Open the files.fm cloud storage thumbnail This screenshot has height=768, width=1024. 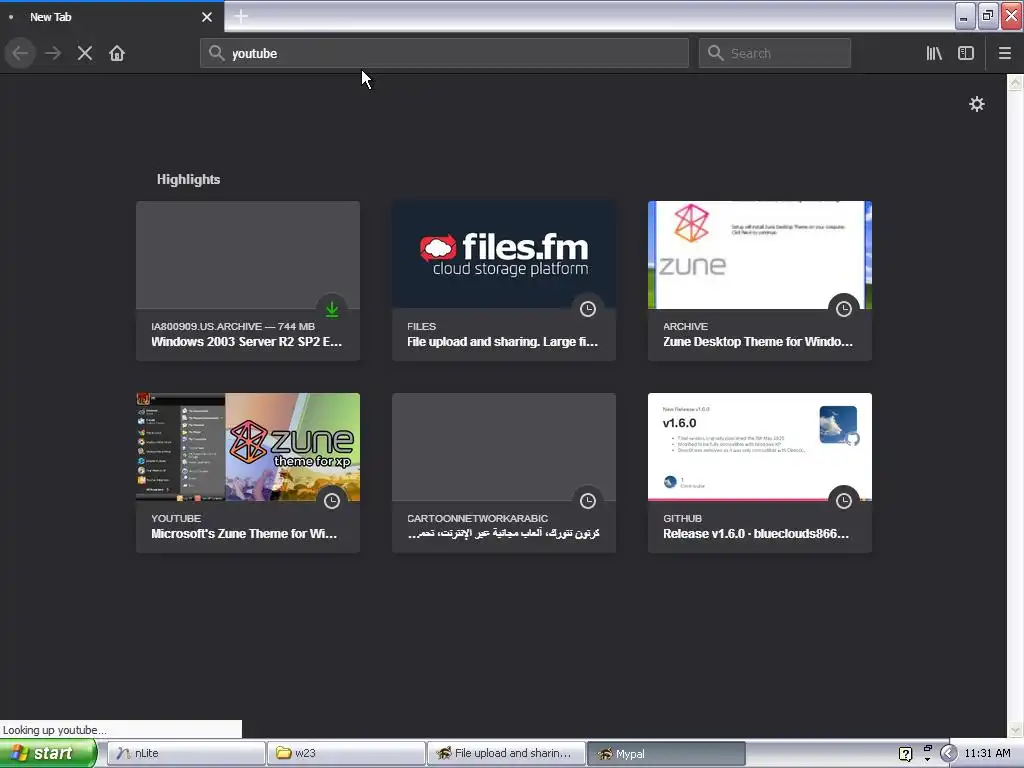(x=504, y=255)
